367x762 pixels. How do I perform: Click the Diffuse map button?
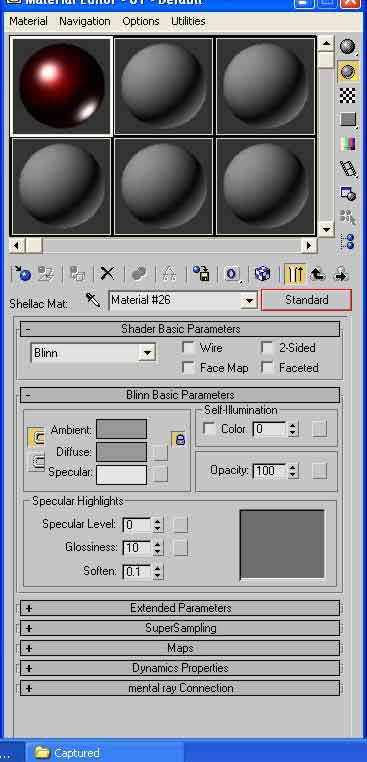159,452
